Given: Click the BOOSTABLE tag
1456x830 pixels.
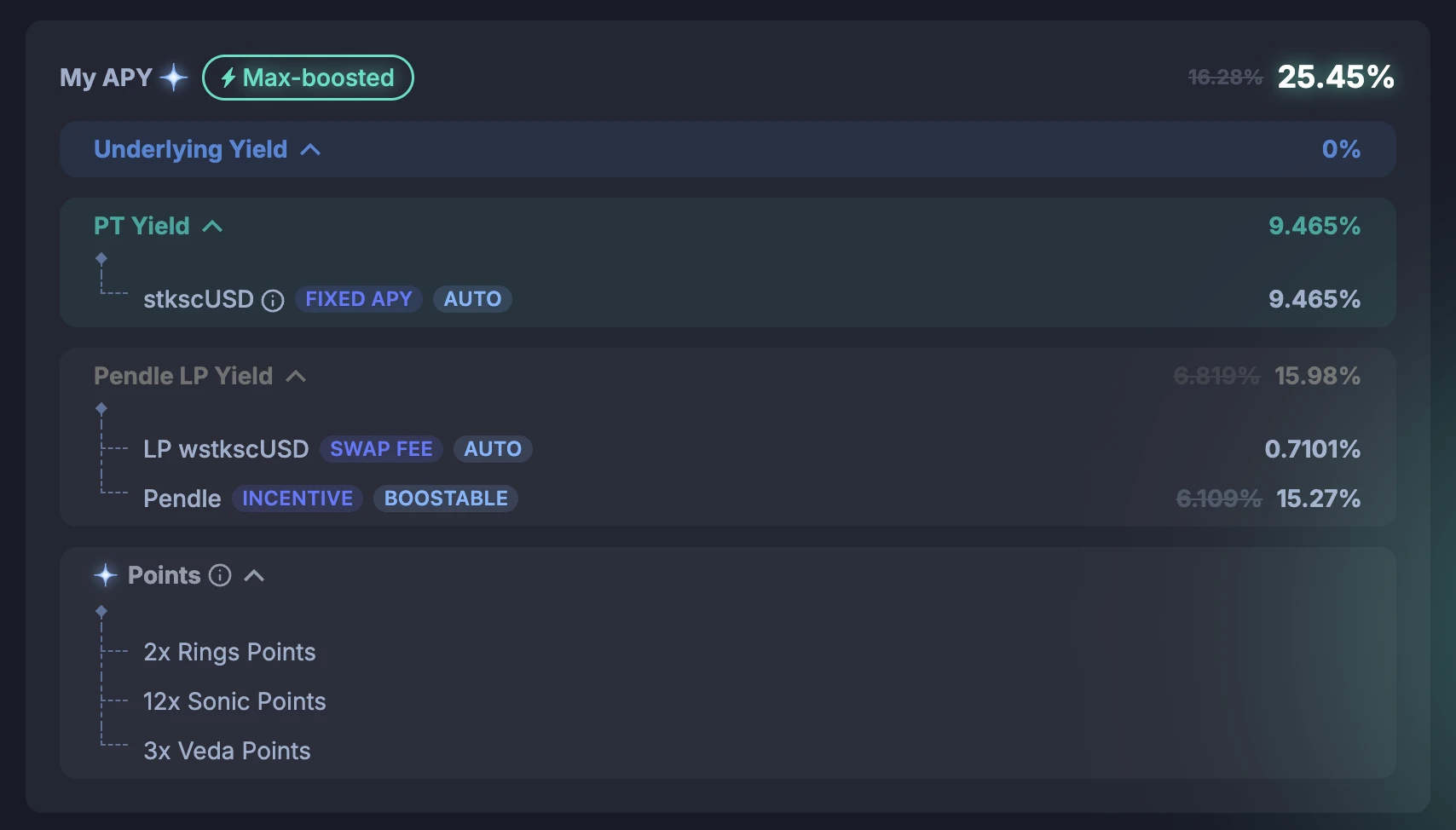Looking at the screenshot, I should click(446, 499).
